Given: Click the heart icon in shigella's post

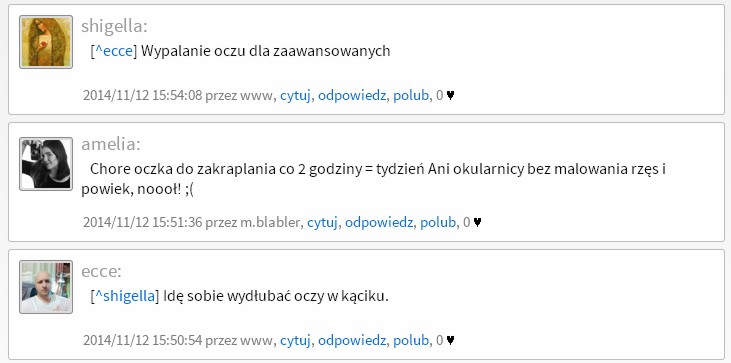Looking at the screenshot, I should 450,96.
